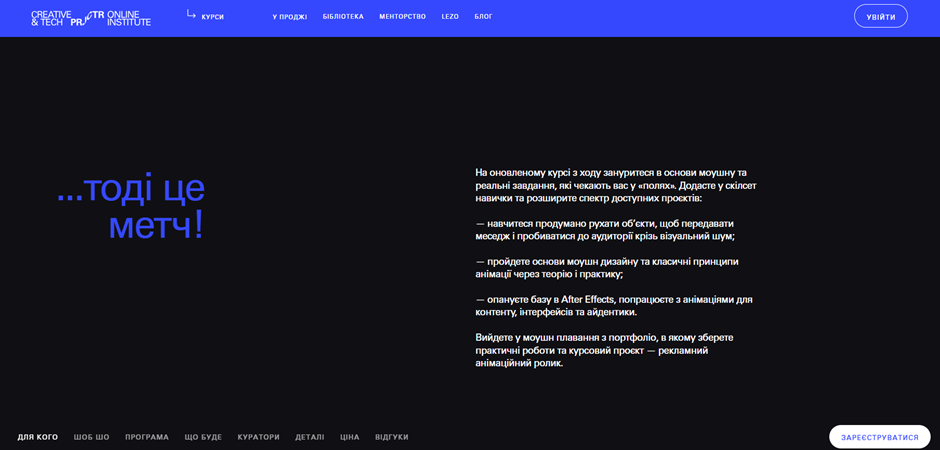Viewport: 940px width, 450px height.
Task: Select the ДЛЯ КОГО bottom tab
Action: pyautogui.click(x=38, y=437)
